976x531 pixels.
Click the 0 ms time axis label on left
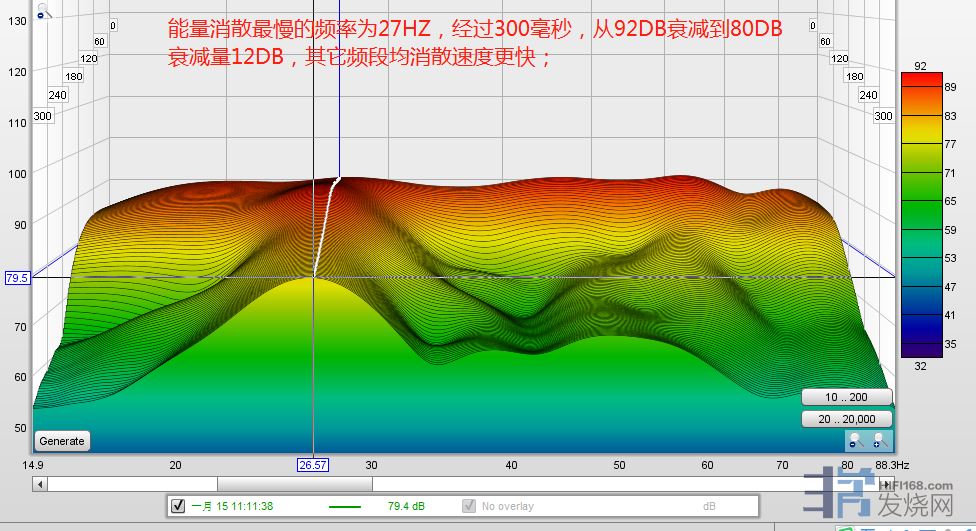[113, 26]
